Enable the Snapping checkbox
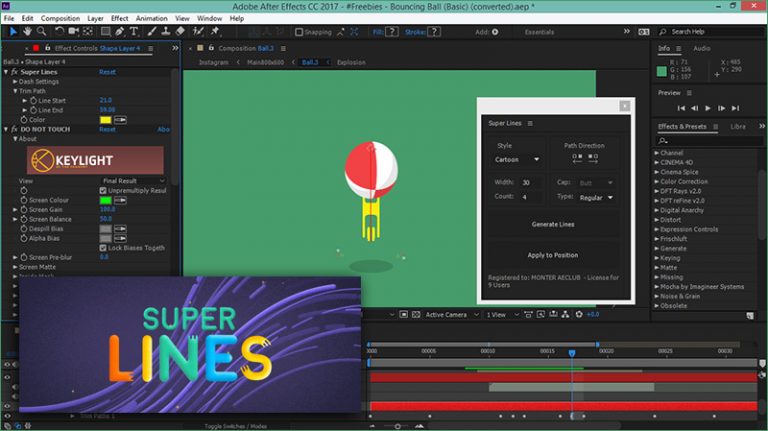This screenshot has height=431, width=768. pos(299,32)
